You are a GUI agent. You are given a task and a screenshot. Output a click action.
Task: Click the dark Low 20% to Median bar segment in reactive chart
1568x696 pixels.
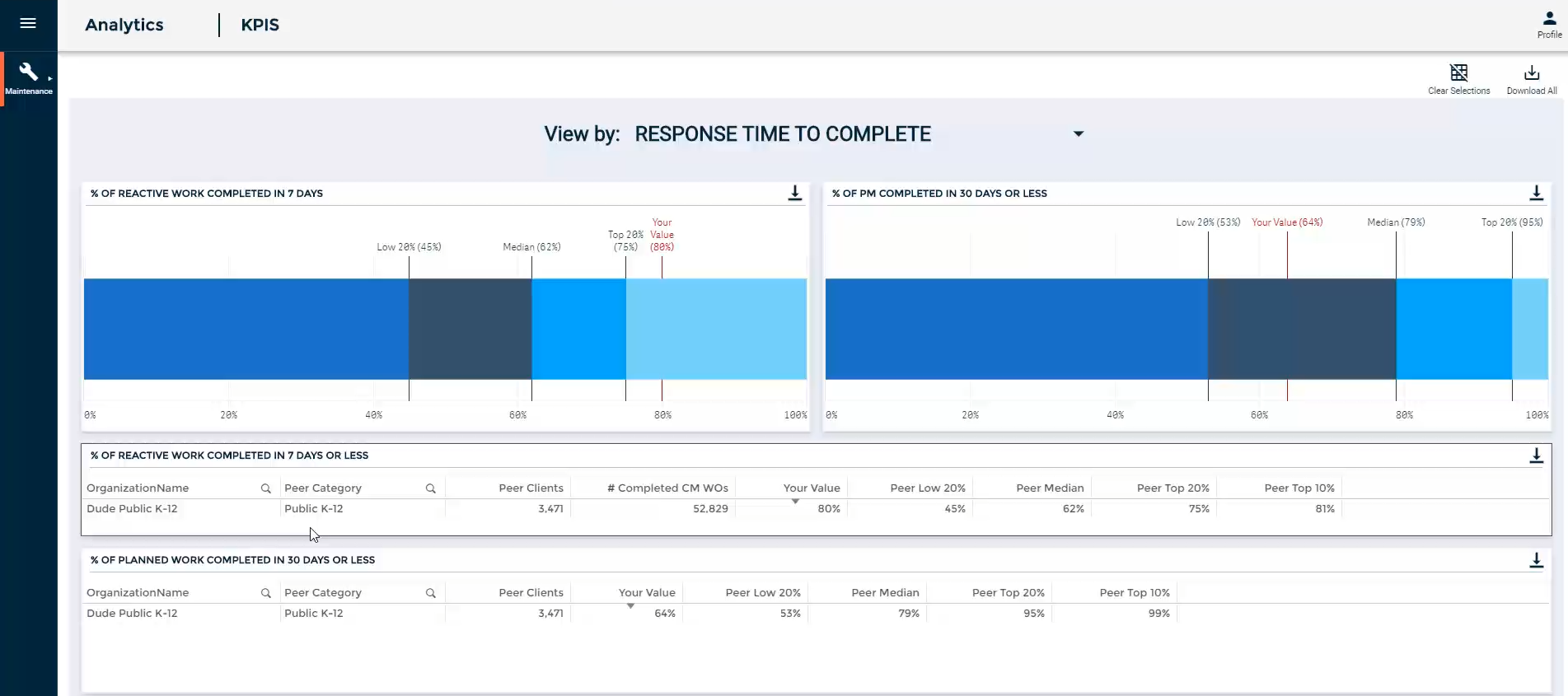[x=470, y=329]
